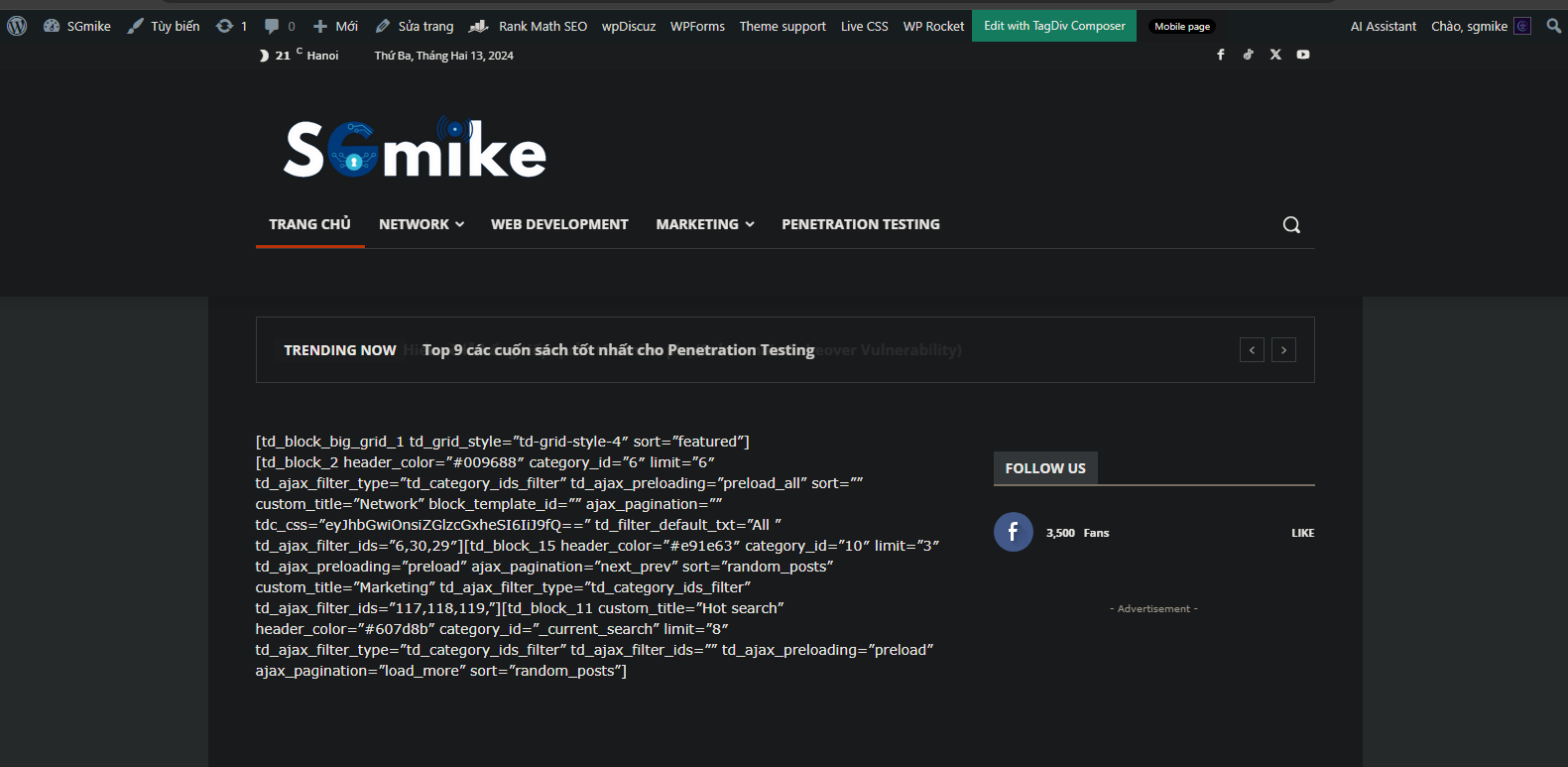Click the Advertisement label
The width and height of the screenshot is (1568, 767).
pyautogui.click(x=1153, y=608)
